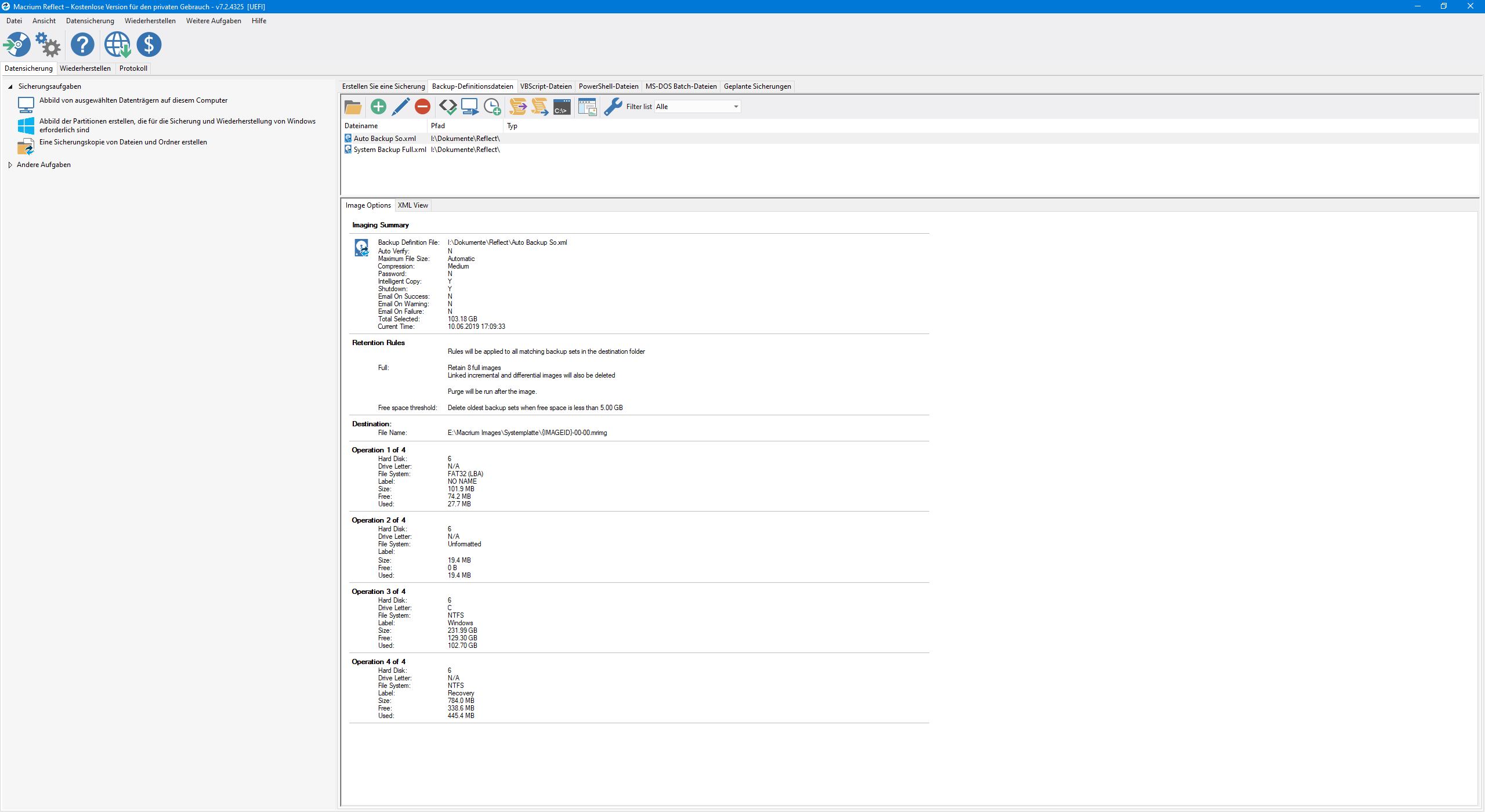The image size is (1485, 812).
Task: Collapse the Sicherungsaufgaben section
Action: (10, 86)
